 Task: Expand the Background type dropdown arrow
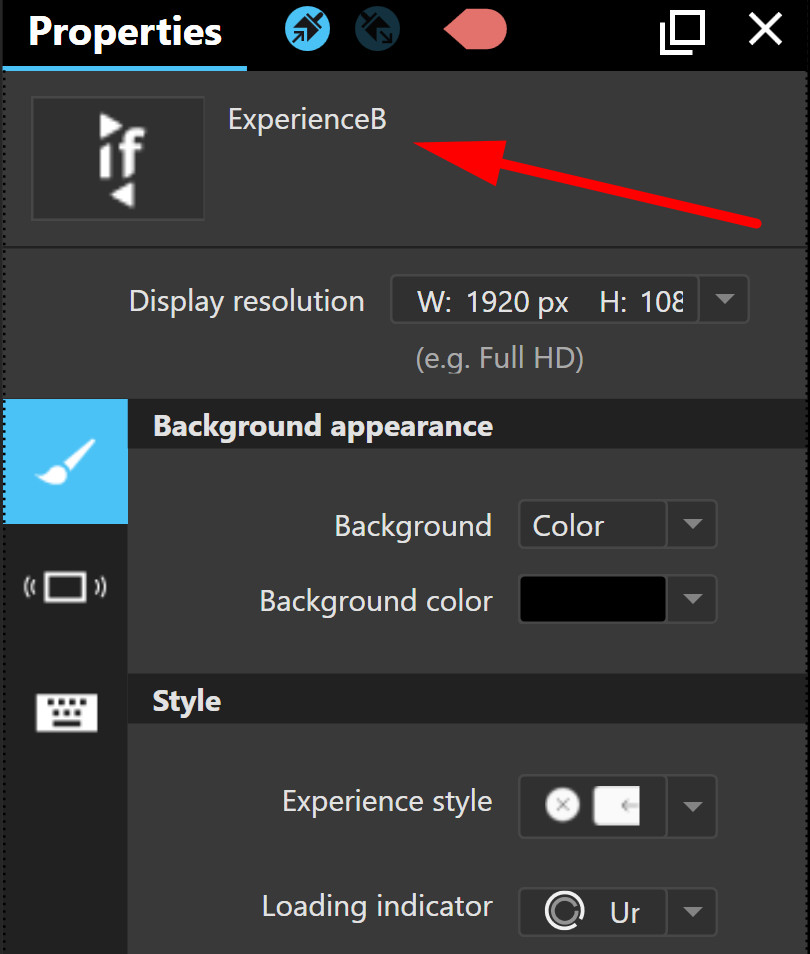point(693,524)
